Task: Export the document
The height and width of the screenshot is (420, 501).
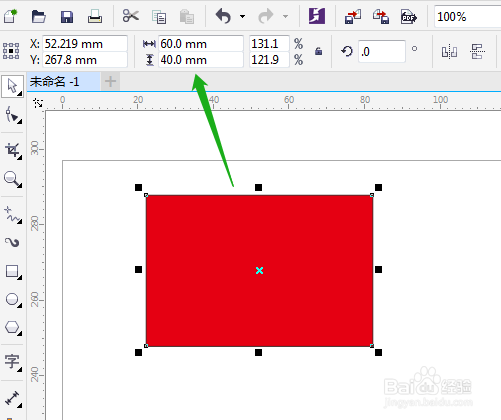Action: (x=381, y=17)
